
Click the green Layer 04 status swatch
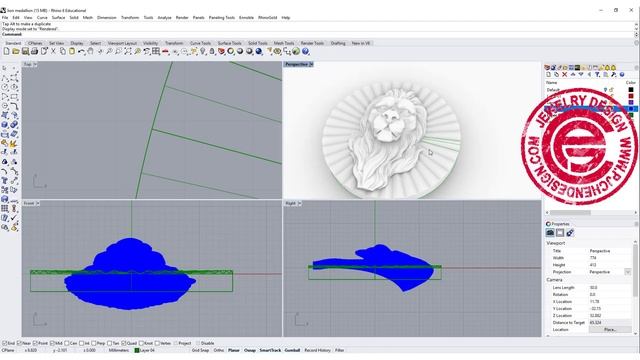(137, 350)
